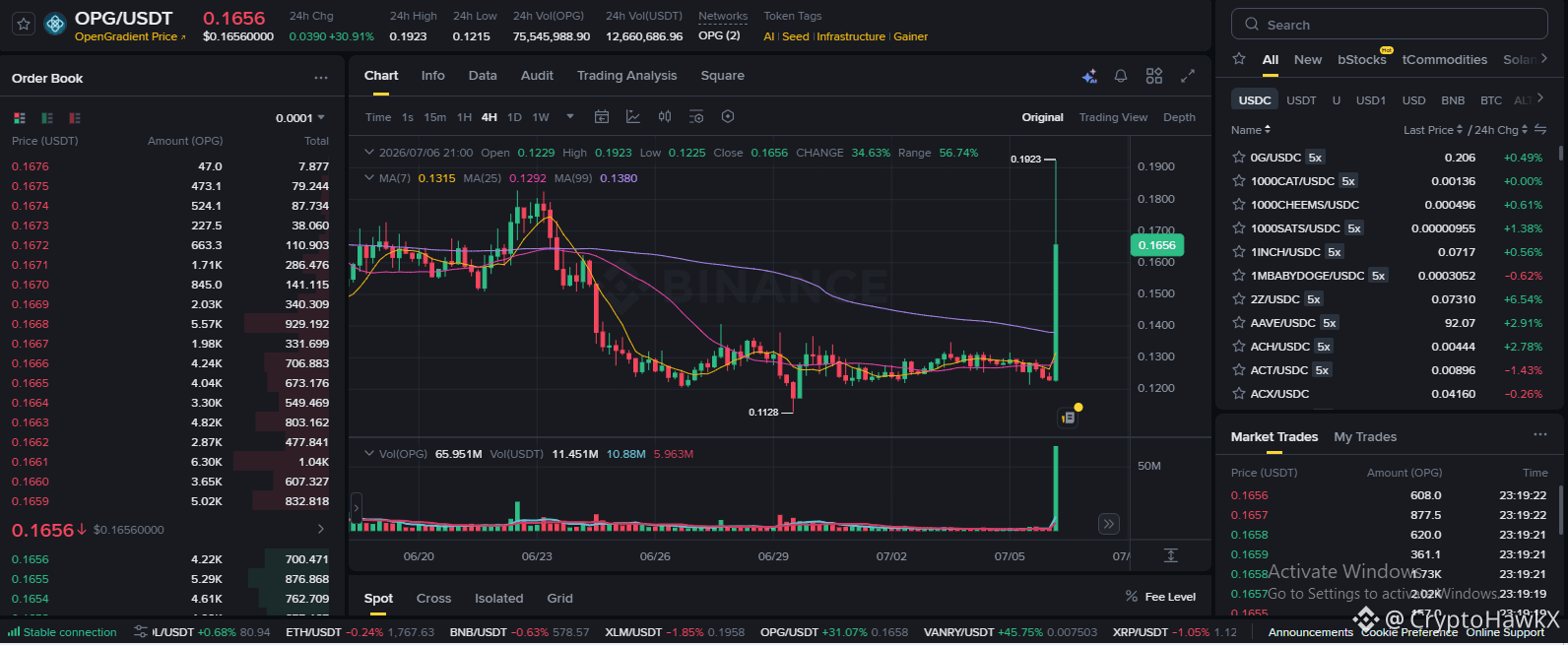1568x645 pixels.
Task: Open the Audit tab
Action: tap(537, 76)
